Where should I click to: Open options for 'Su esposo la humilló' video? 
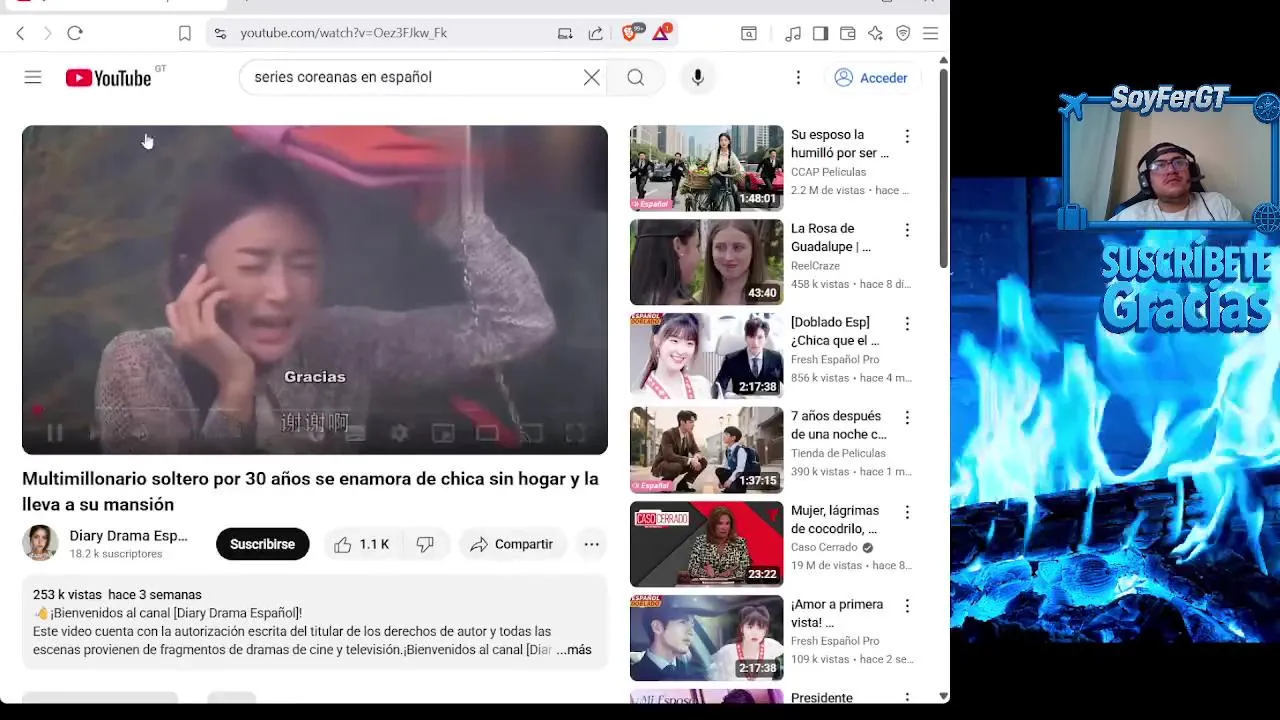tap(907, 136)
